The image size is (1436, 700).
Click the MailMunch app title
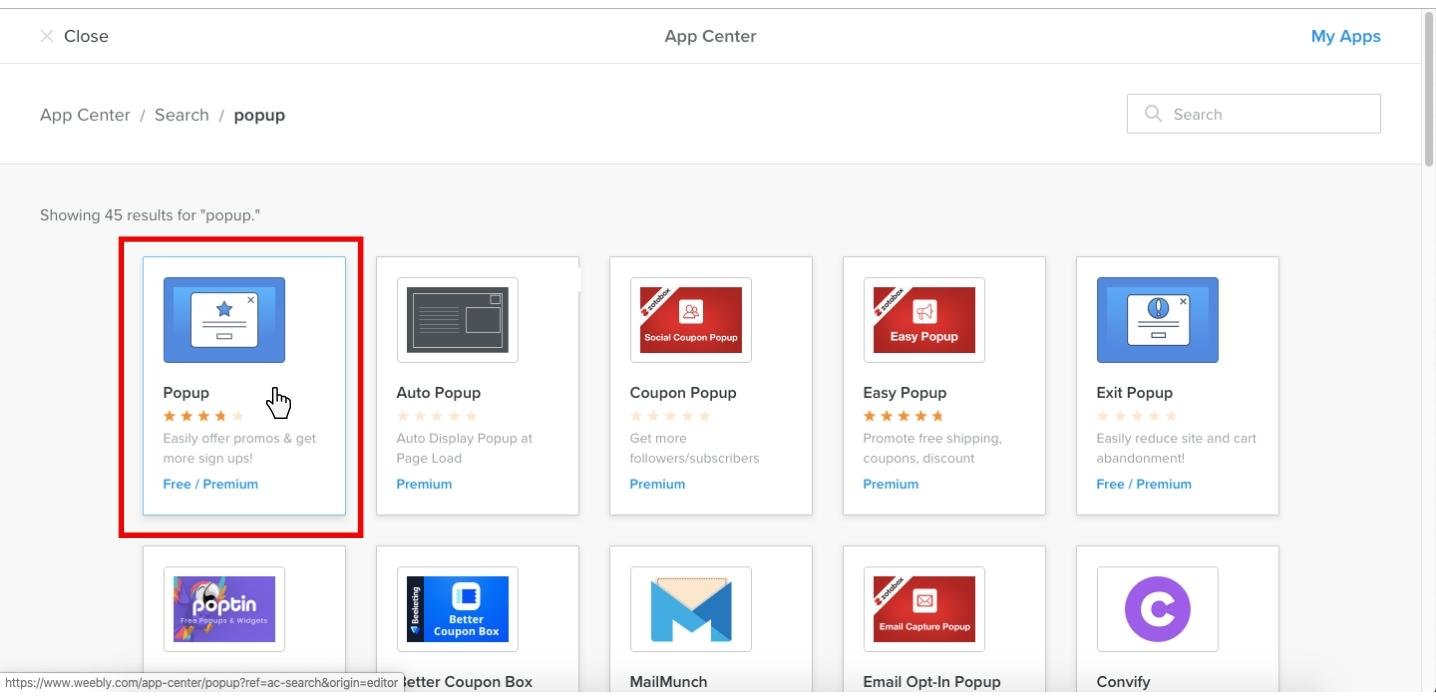[668, 682]
